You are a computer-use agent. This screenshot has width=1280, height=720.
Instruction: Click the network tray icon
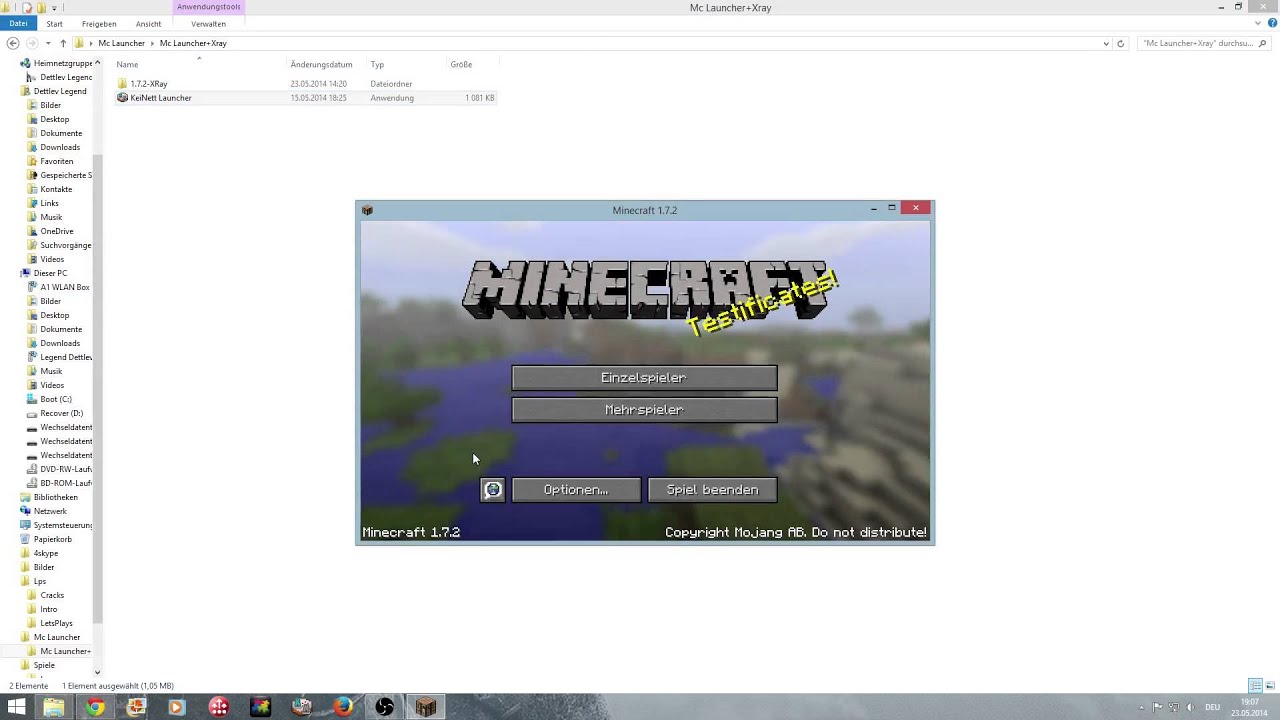click(x=1174, y=707)
